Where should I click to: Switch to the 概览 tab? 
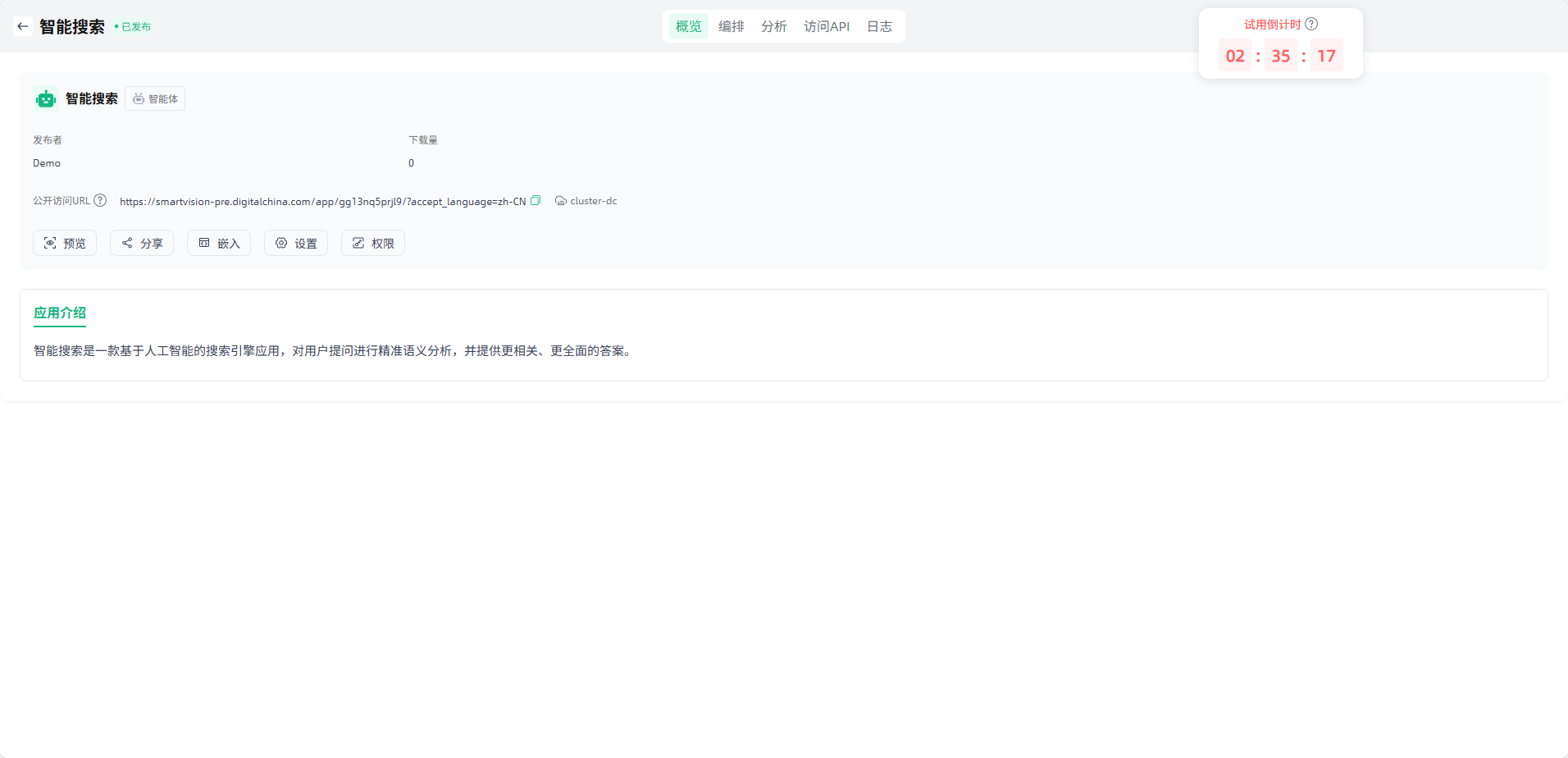688,26
